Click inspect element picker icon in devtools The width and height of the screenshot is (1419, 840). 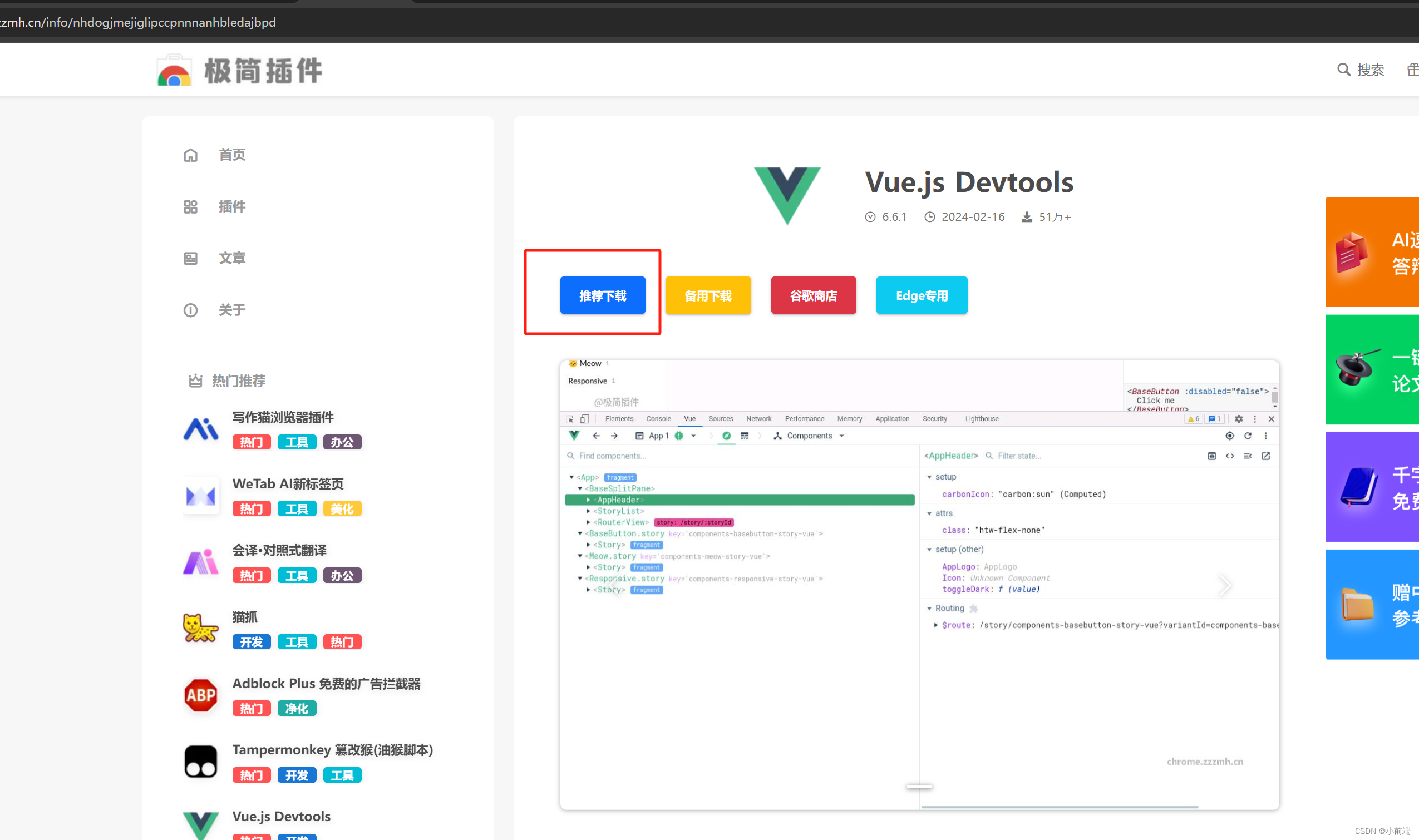coord(570,419)
